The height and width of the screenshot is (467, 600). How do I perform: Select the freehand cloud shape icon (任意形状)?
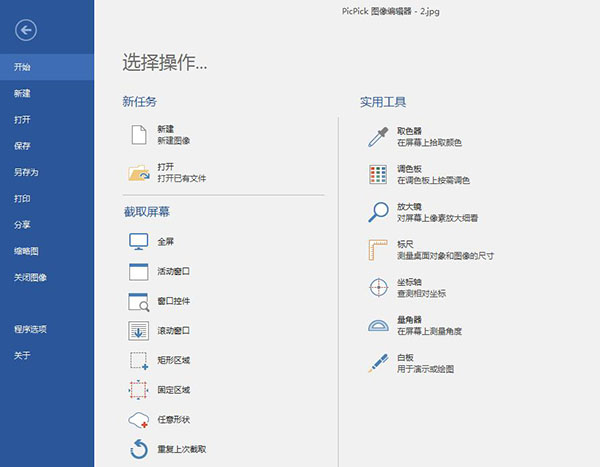pyautogui.click(x=139, y=420)
